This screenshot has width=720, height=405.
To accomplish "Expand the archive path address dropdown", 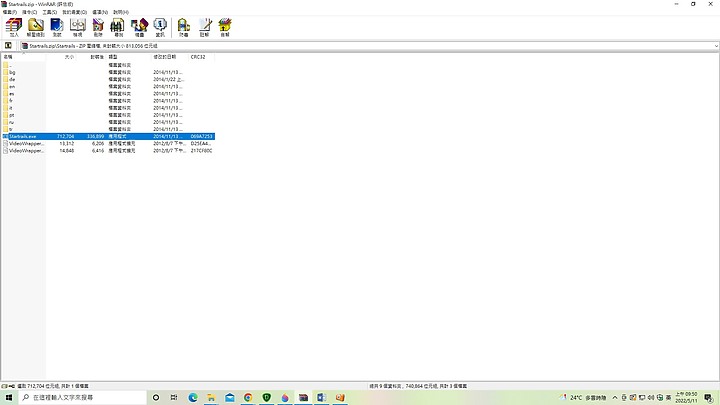I will point(716,46).
